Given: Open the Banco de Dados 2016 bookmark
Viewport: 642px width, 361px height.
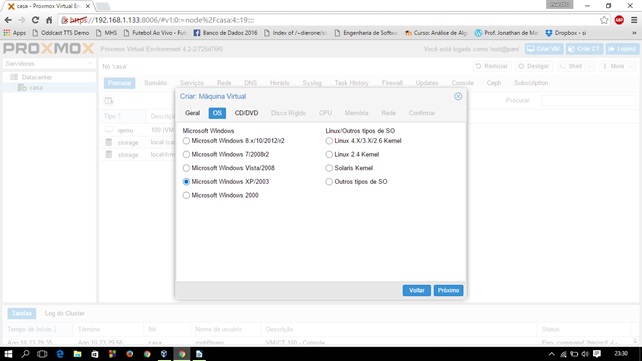Looking at the screenshot, I should 226,33.
